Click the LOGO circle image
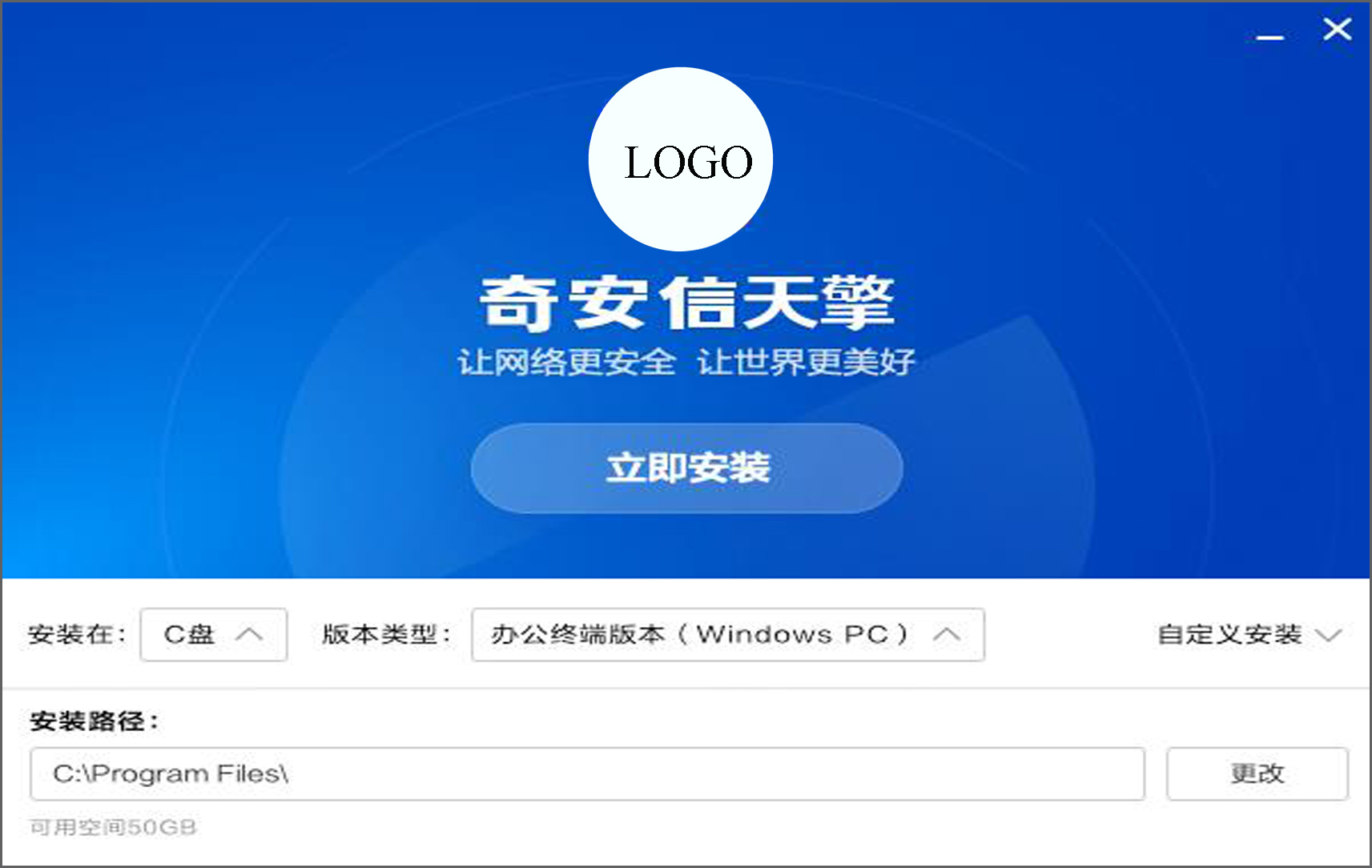Image resolution: width=1372 pixels, height=868 pixels. 680,159
